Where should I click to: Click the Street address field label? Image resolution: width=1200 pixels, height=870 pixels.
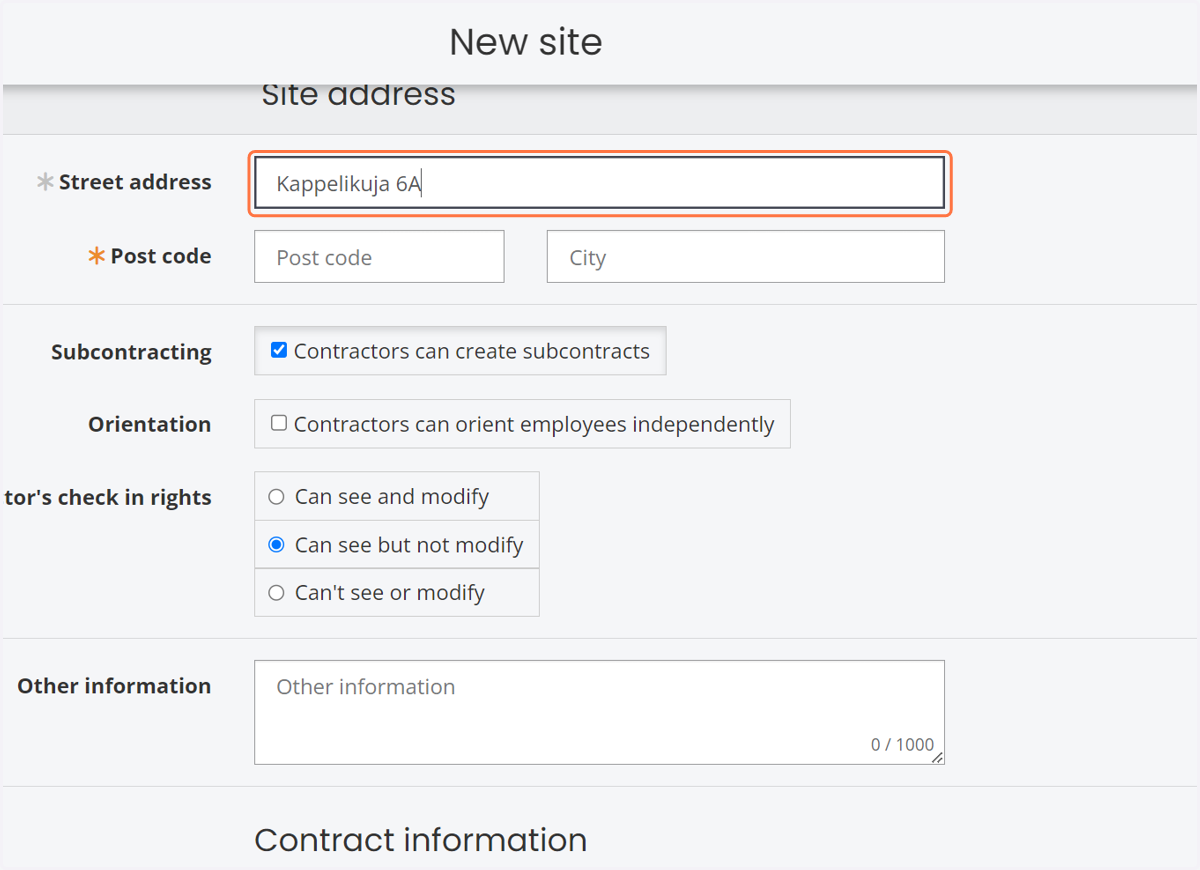(135, 182)
